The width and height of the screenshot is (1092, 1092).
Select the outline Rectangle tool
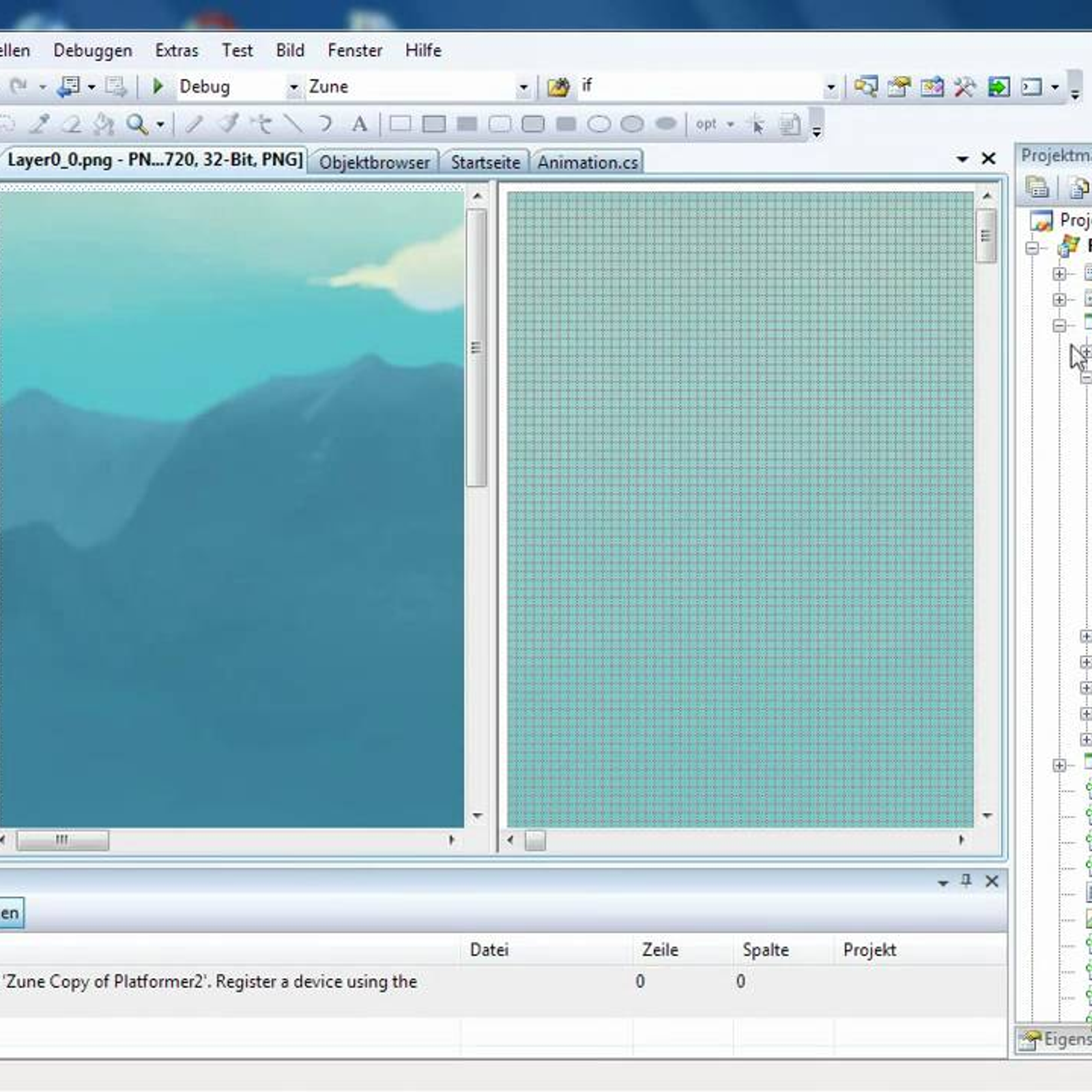[400, 124]
